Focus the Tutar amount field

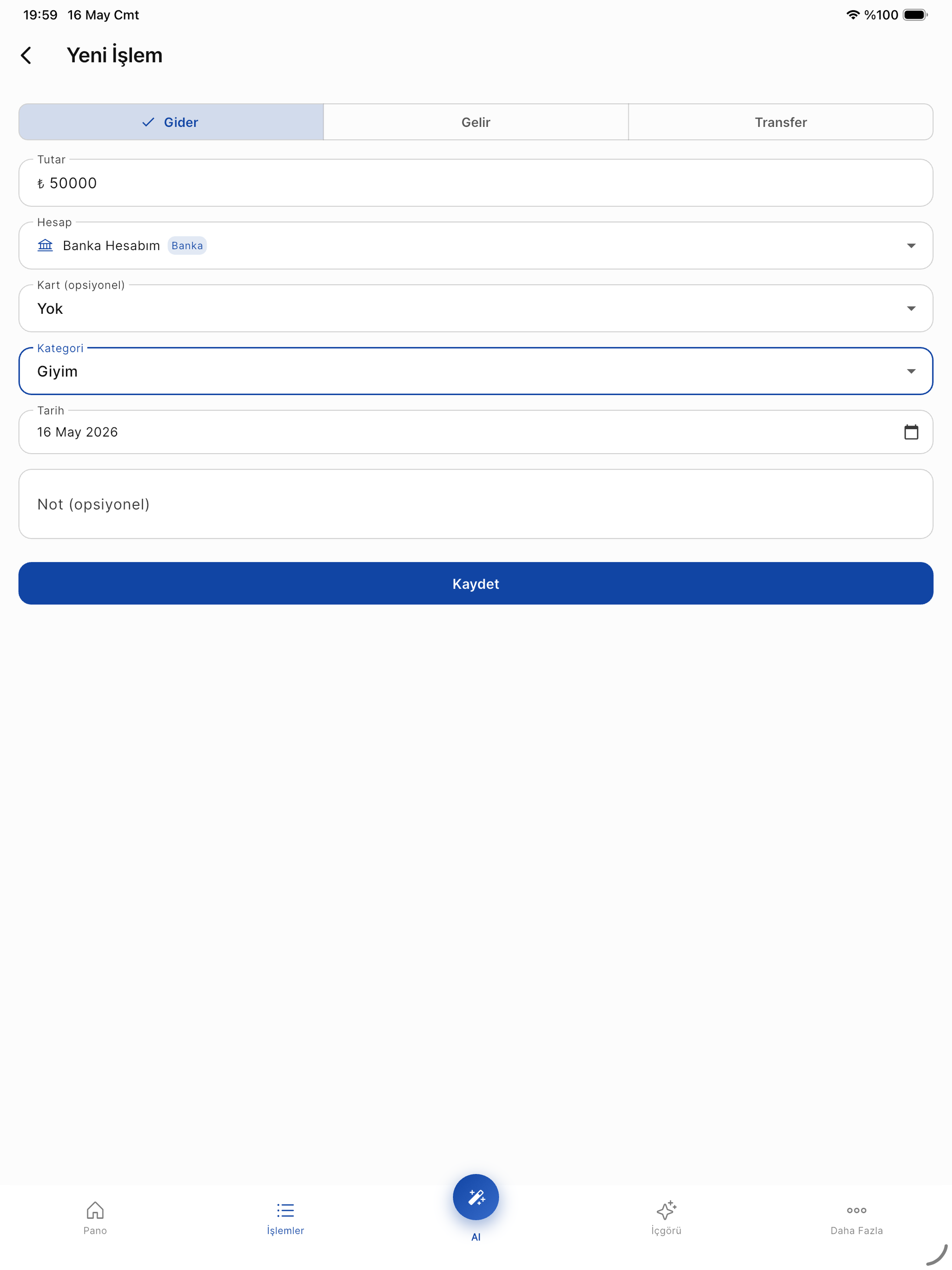click(476, 183)
